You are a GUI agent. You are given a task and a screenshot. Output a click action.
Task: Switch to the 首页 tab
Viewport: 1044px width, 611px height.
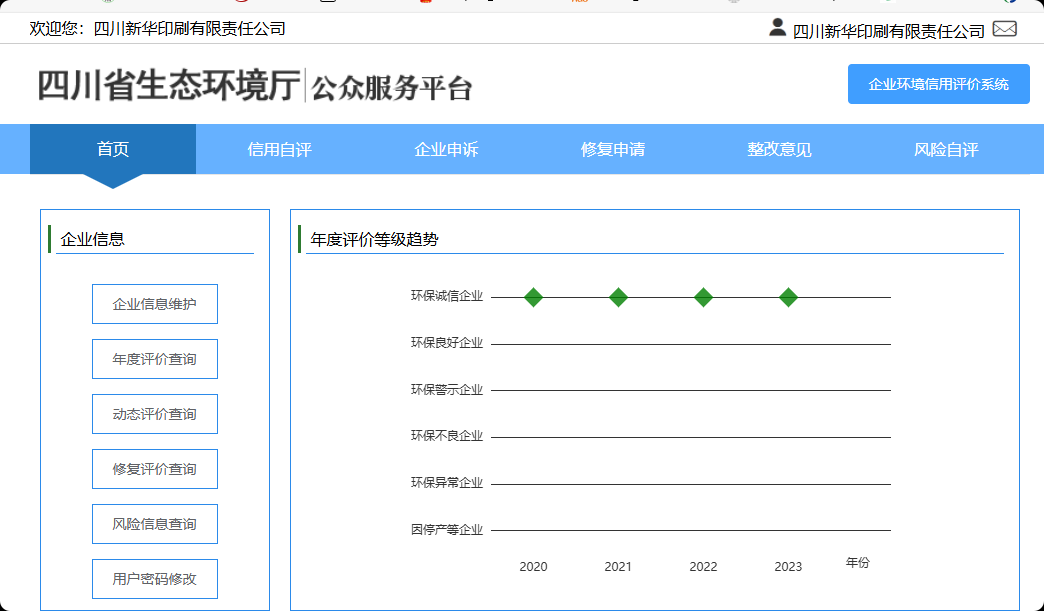tap(113, 150)
